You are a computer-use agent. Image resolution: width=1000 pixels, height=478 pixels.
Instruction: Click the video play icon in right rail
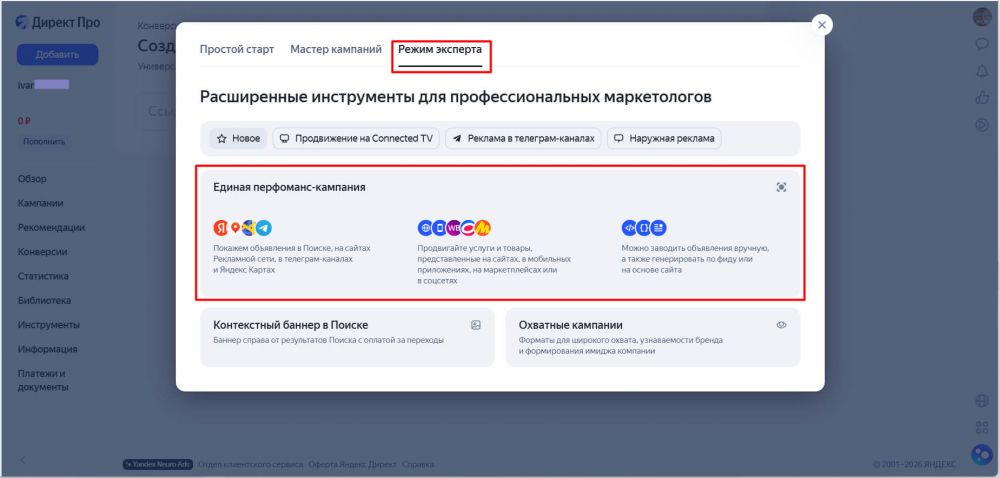pos(982,125)
